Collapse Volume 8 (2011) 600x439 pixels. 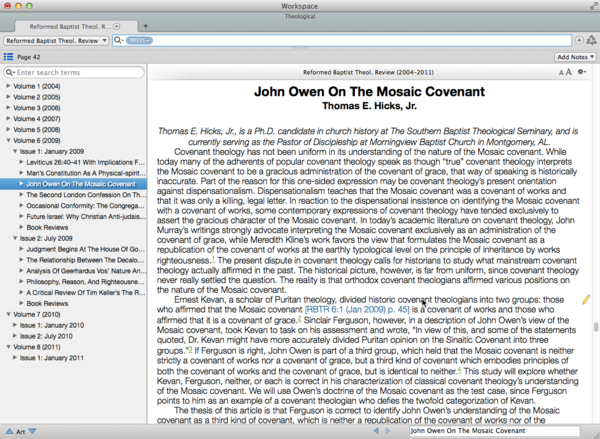pos(8,347)
